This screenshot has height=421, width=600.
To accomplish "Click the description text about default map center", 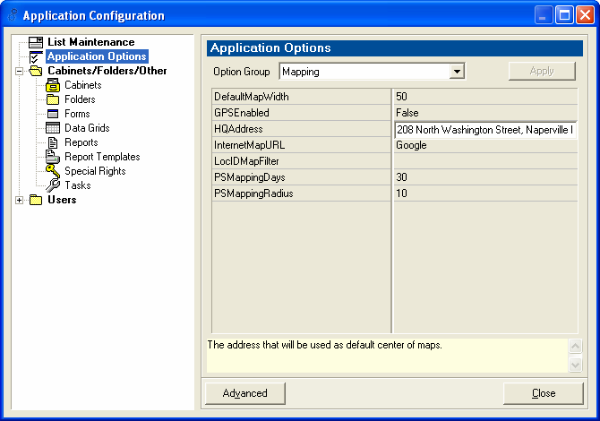I will point(324,345).
